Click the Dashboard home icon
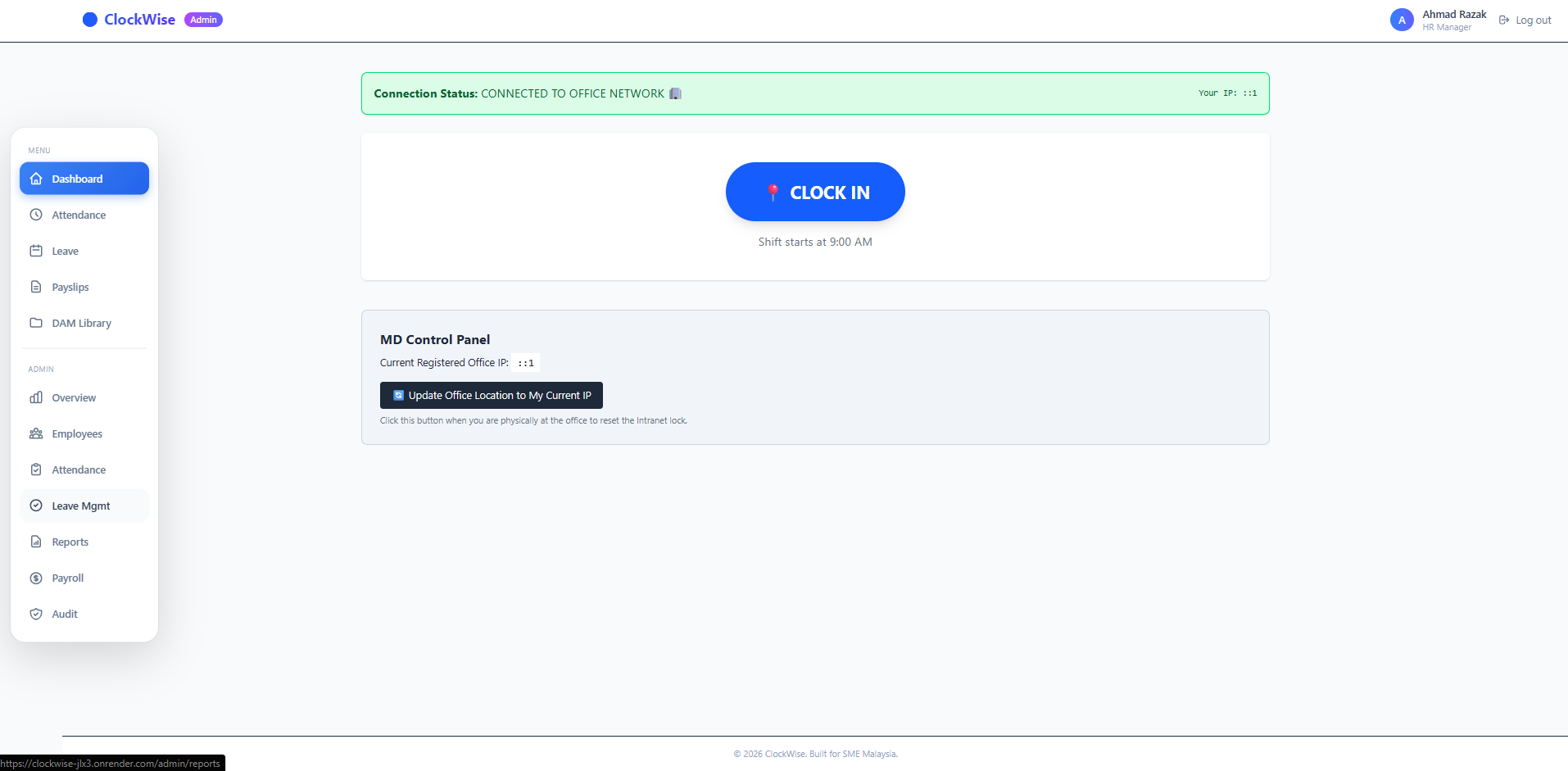 36,179
